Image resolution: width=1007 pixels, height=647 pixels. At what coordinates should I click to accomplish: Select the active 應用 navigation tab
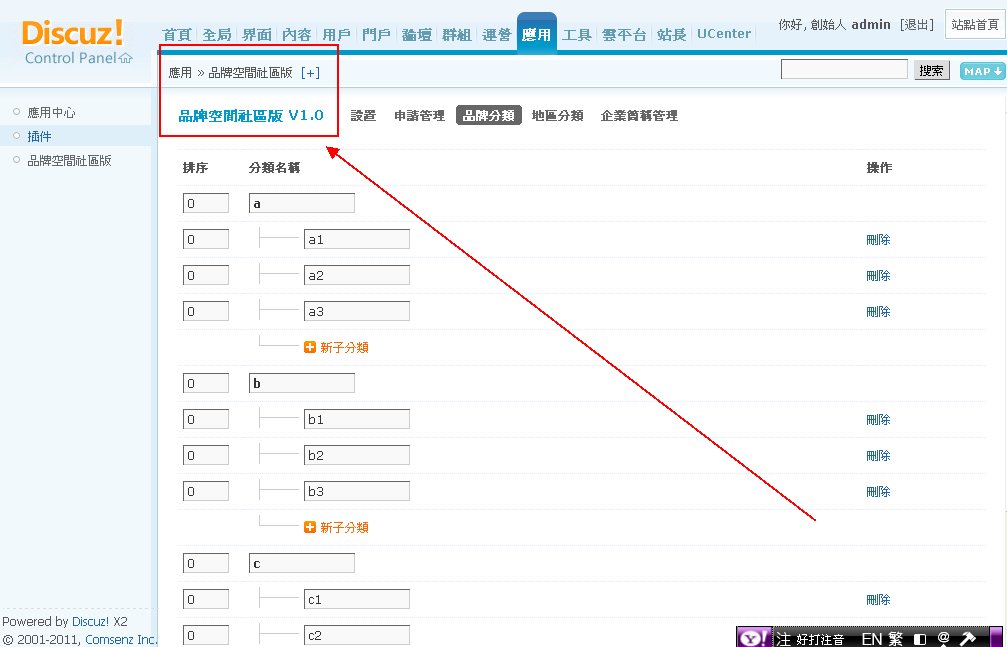536,33
